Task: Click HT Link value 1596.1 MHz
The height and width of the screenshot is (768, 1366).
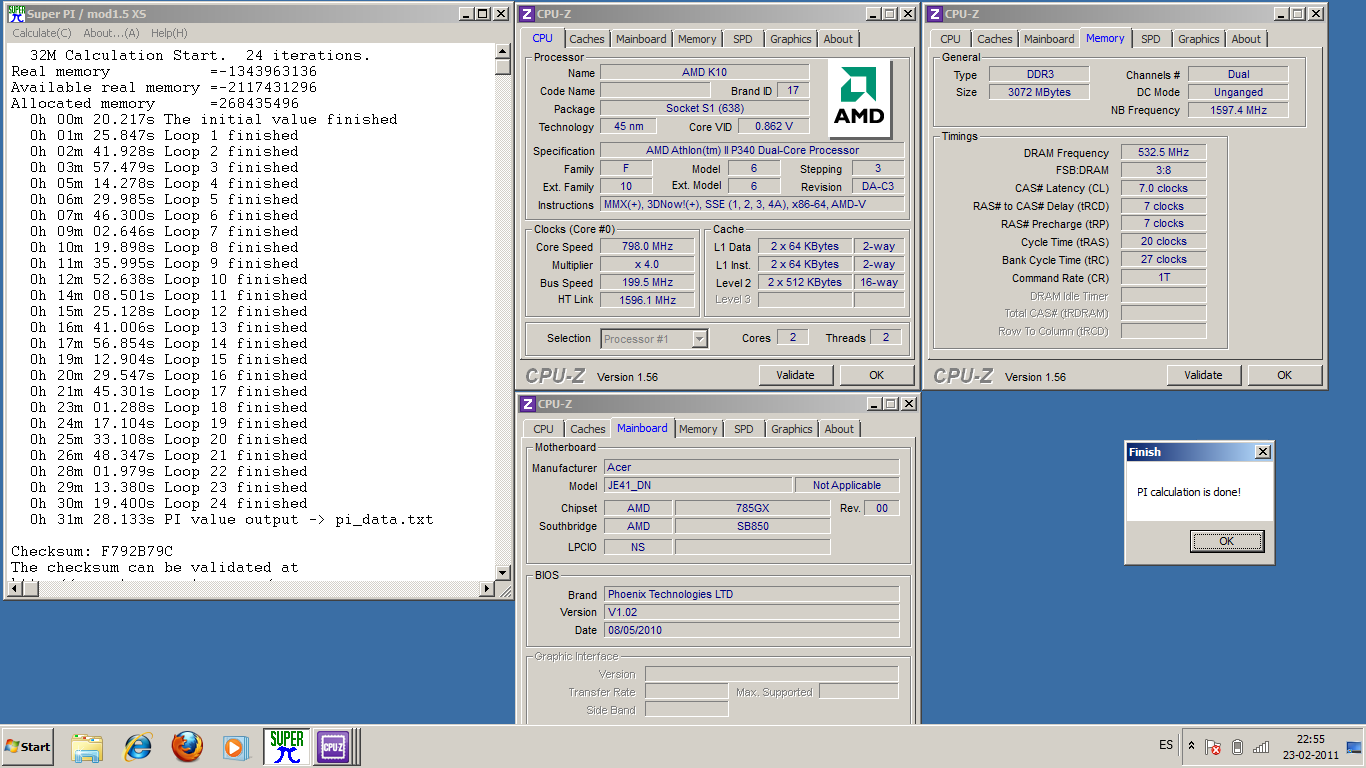Action: click(x=647, y=300)
